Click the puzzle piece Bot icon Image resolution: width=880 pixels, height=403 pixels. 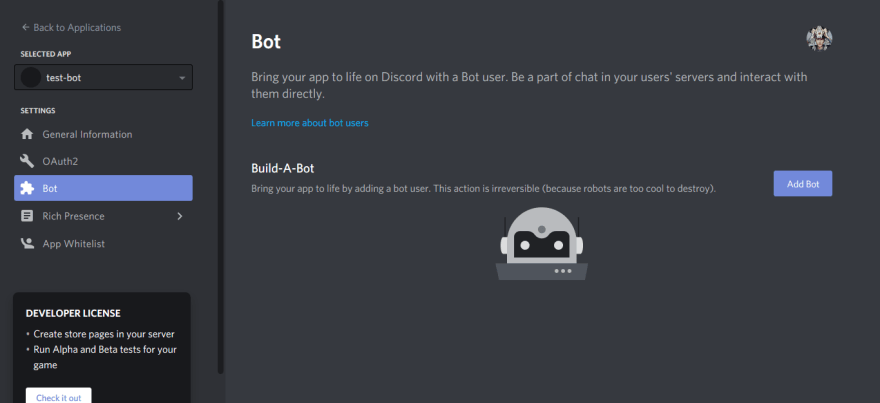(27, 188)
